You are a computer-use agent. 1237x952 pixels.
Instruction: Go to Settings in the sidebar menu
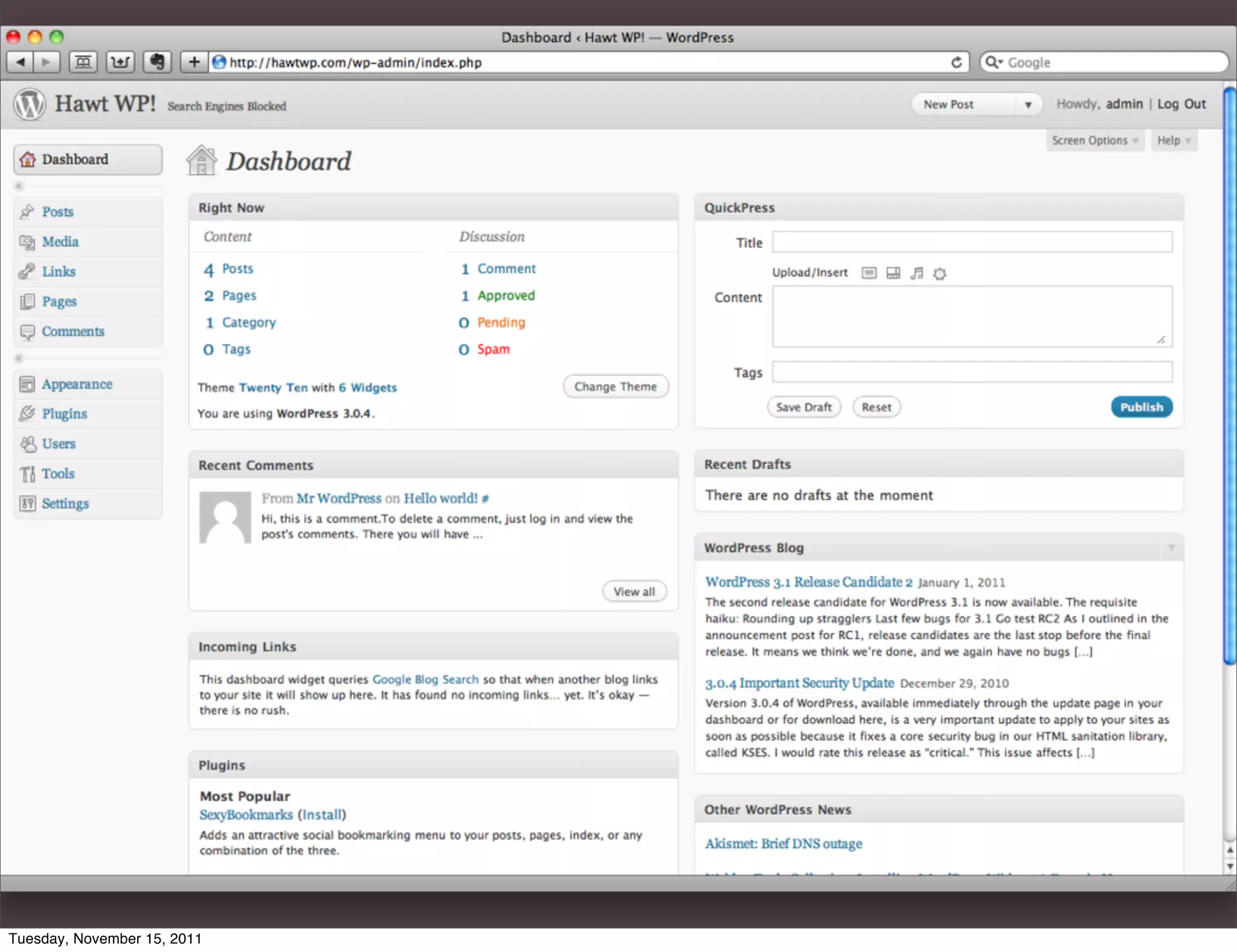tap(65, 503)
